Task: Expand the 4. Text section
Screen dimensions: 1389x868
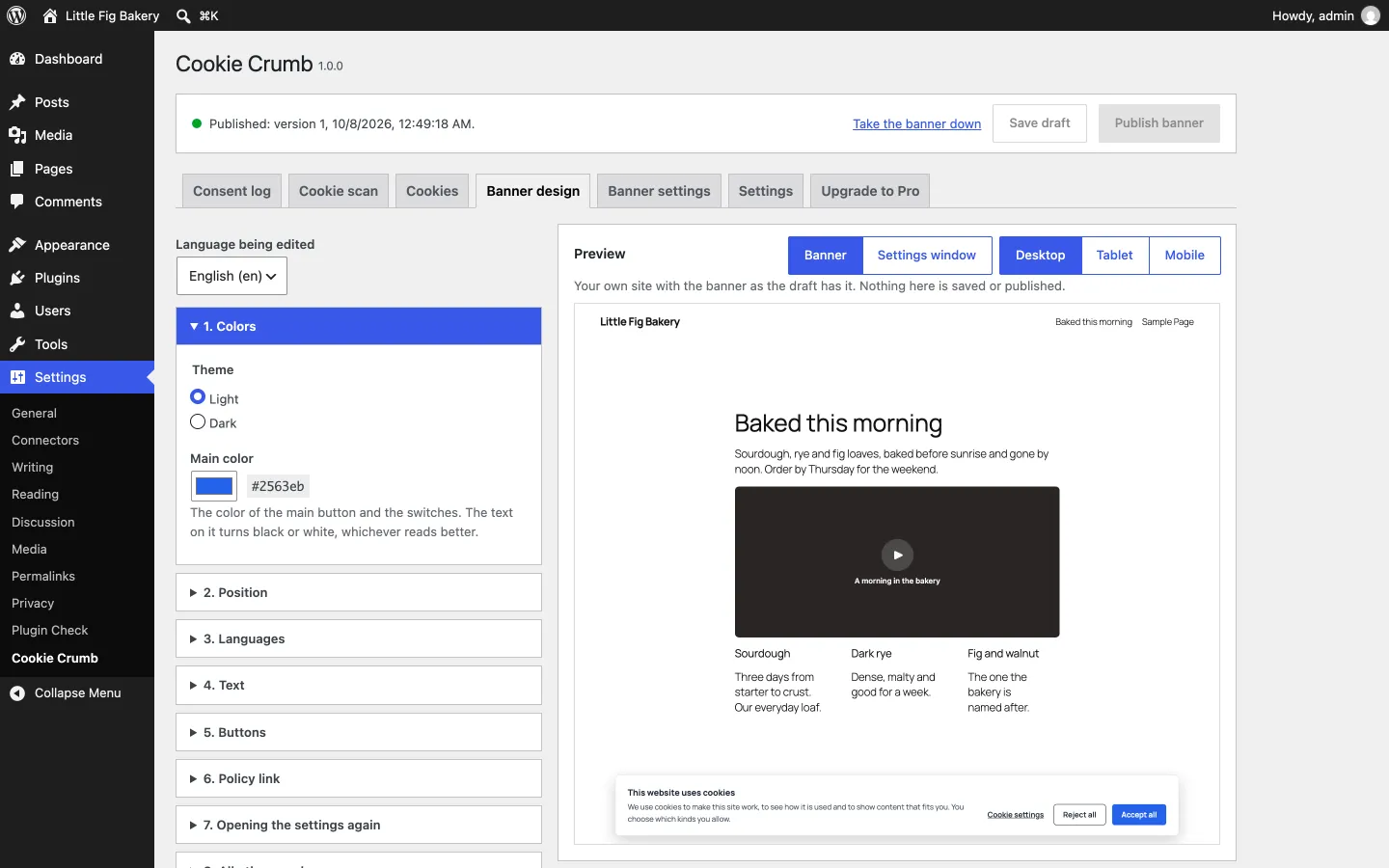Action: tap(359, 685)
